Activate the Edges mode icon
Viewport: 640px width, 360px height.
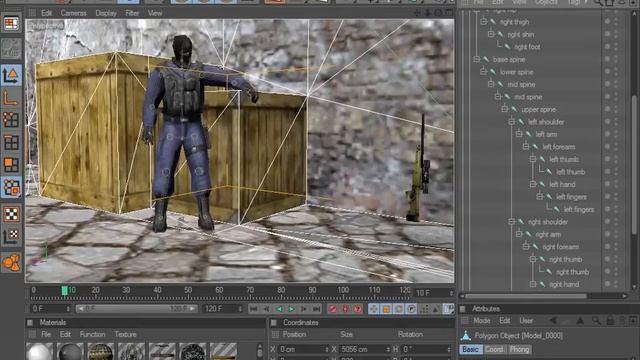(11, 142)
